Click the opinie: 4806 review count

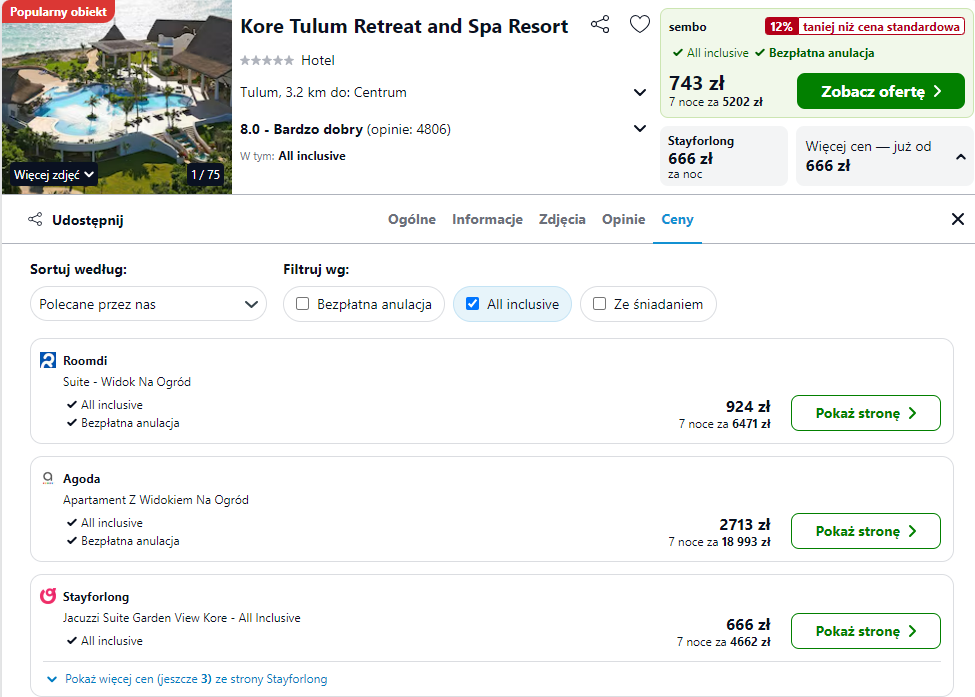(409, 129)
